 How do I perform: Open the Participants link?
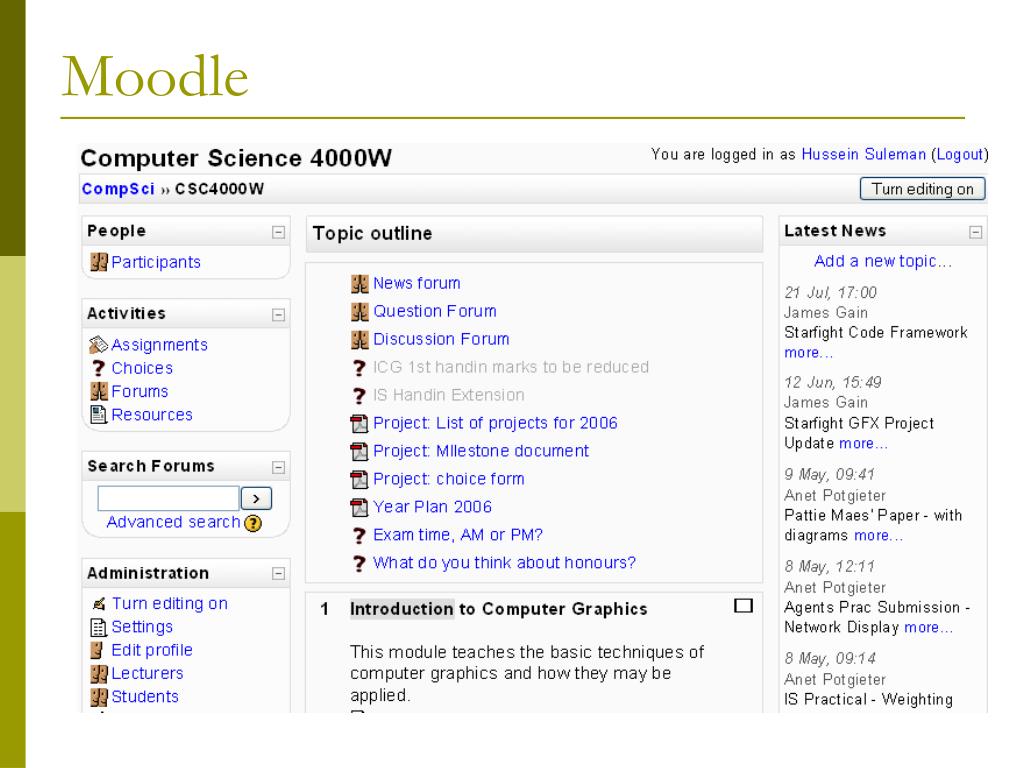pos(156,263)
